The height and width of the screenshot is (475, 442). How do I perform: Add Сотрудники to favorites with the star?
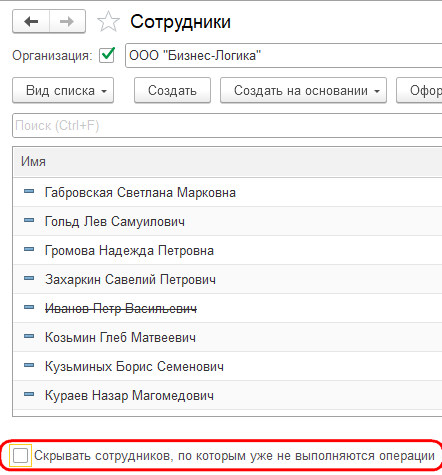(108, 22)
